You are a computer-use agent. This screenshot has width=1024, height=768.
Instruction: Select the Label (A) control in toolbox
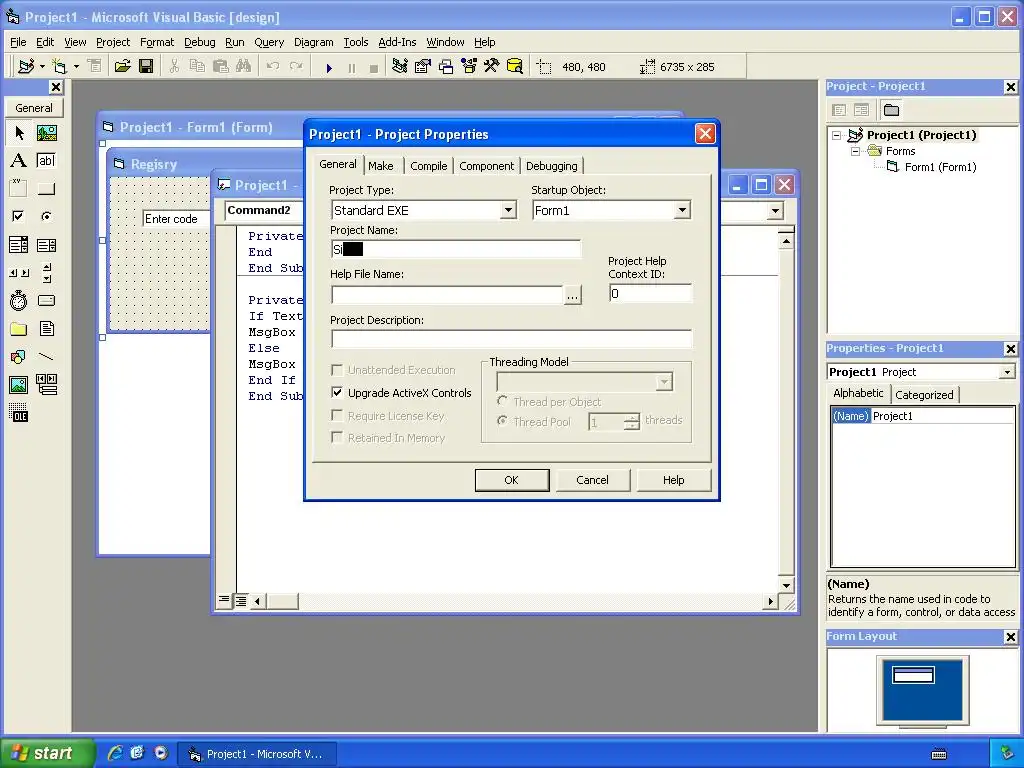click(x=19, y=161)
